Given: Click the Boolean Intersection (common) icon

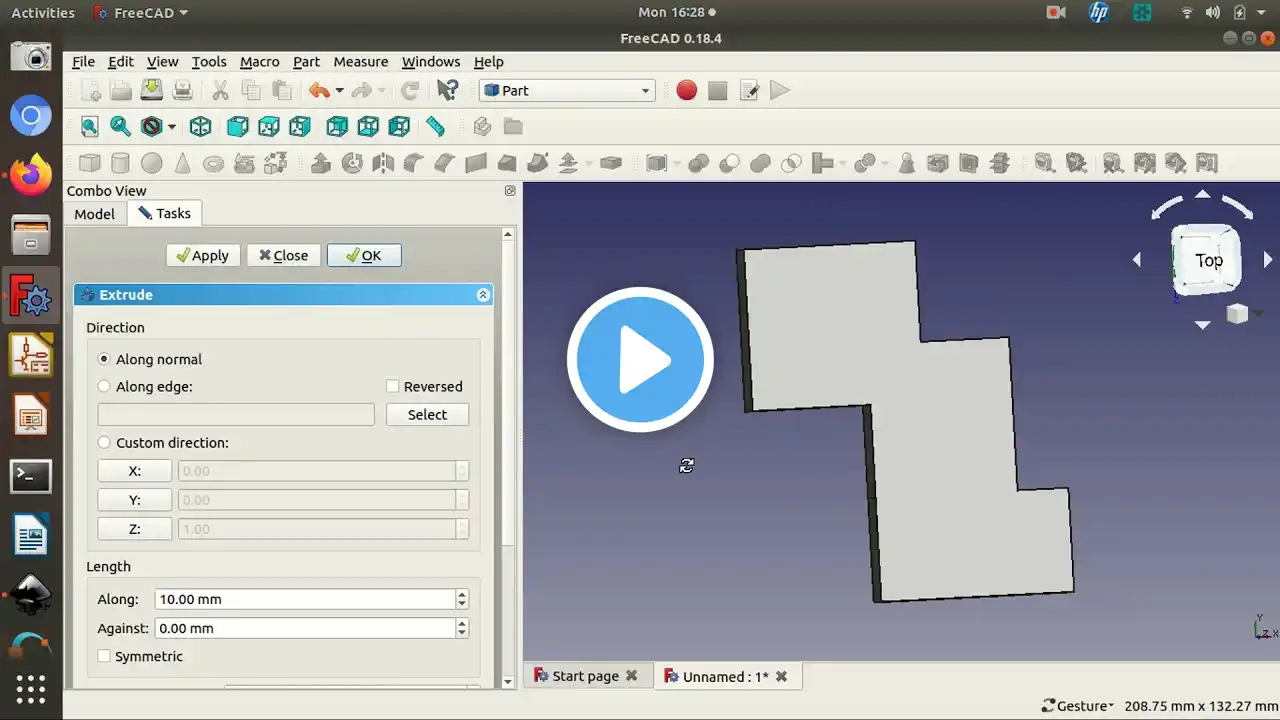Looking at the screenshot, I should [791, 163].
